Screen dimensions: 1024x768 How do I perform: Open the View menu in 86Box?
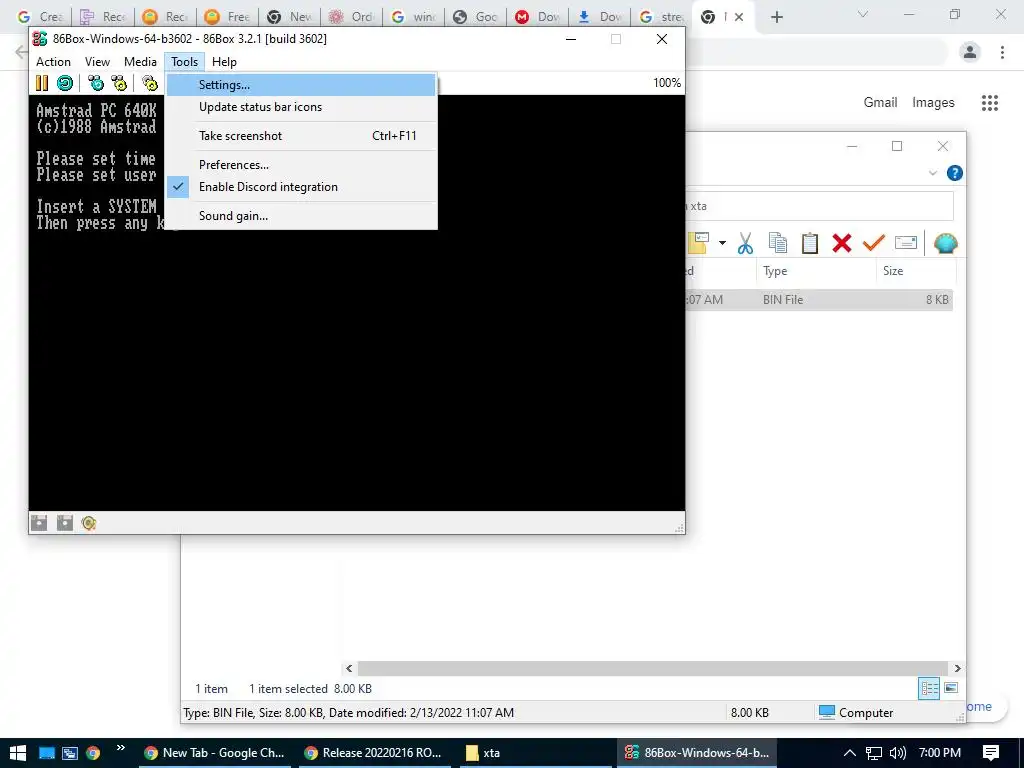(97, 61)
